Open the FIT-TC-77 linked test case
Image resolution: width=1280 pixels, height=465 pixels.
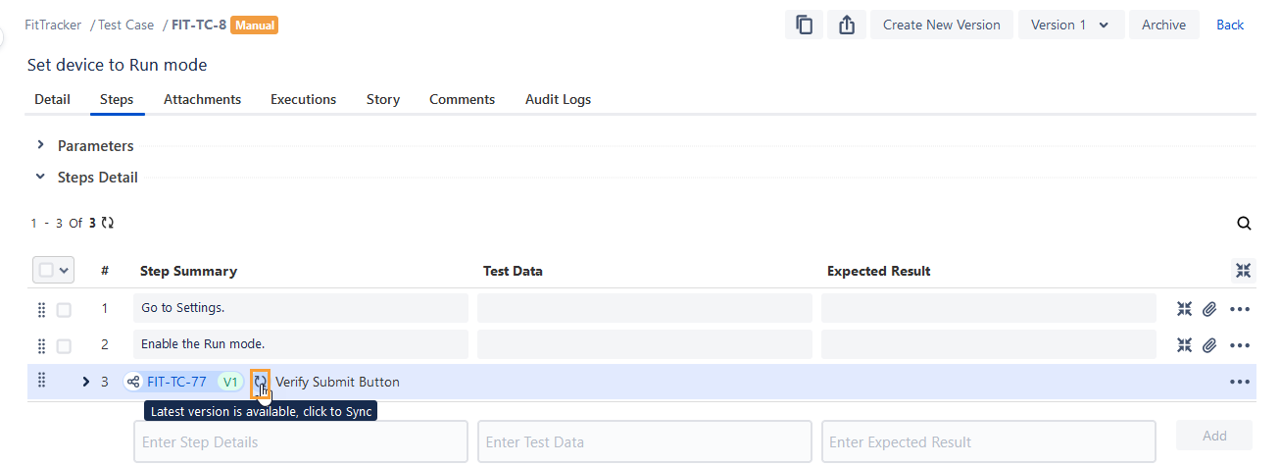176,382
